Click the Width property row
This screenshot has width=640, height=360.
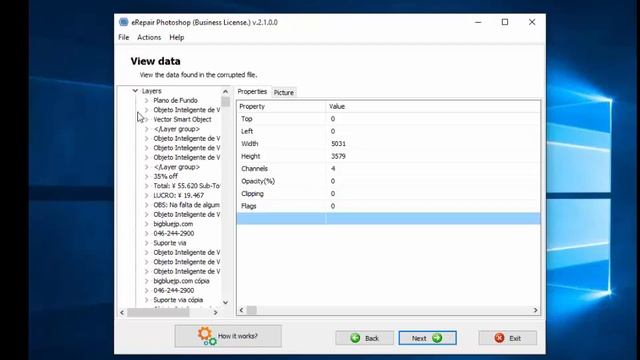point(389,144)
